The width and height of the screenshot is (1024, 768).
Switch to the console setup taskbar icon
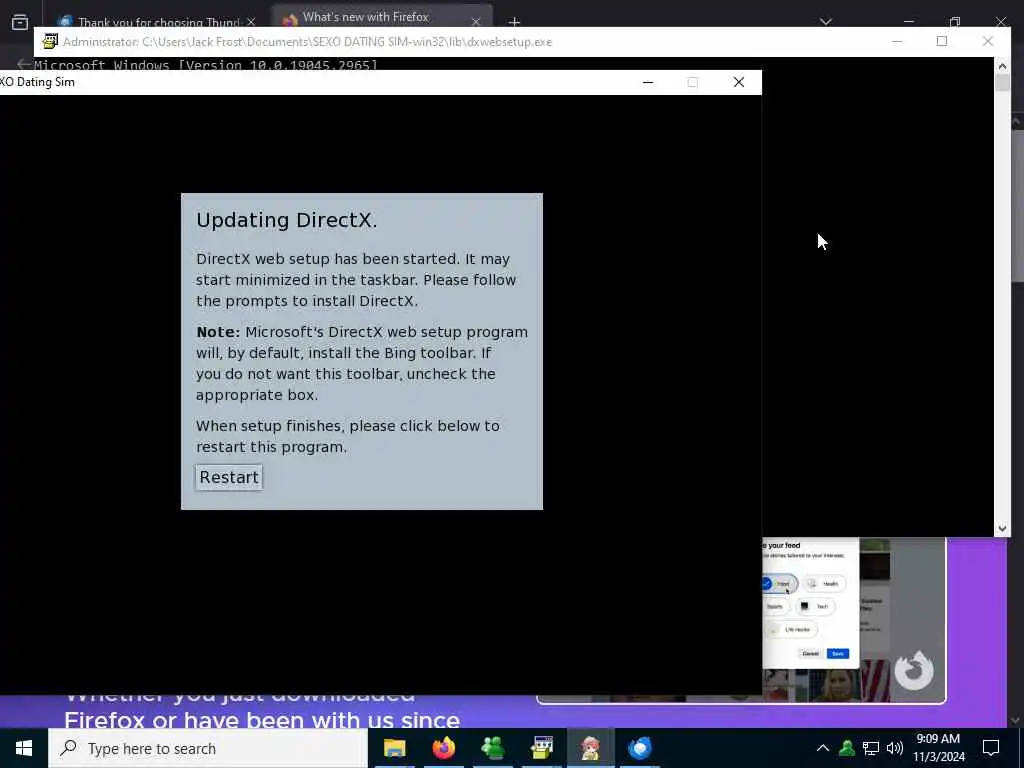click(541, 748)
